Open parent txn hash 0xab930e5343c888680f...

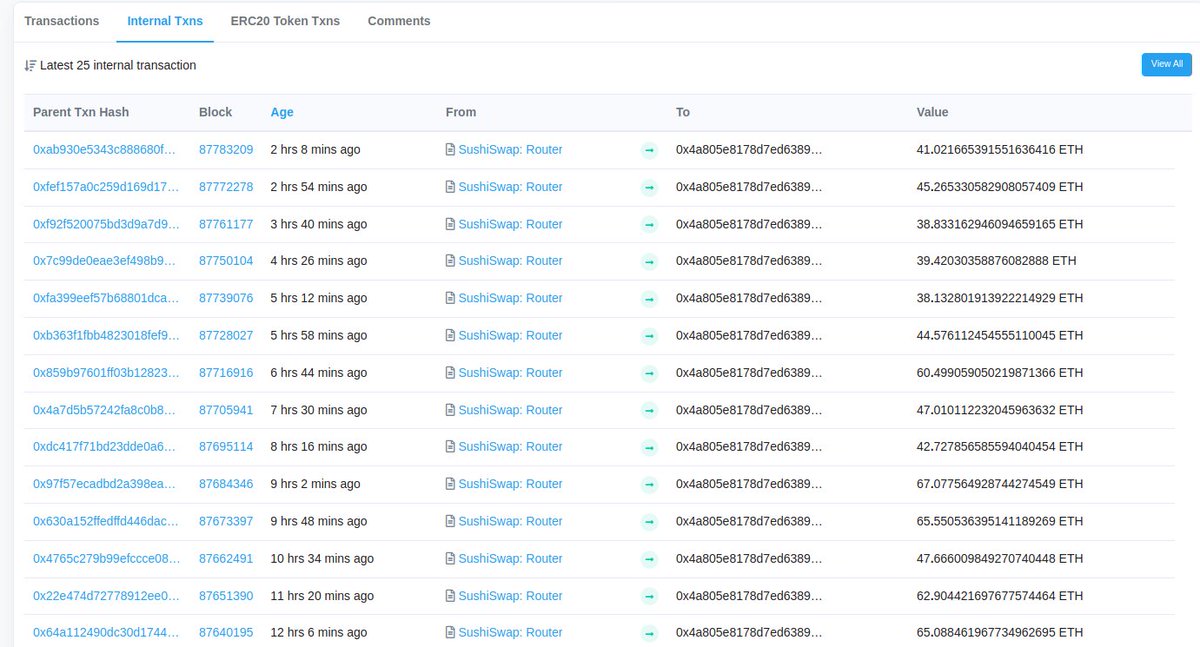[x=105, y=150]
